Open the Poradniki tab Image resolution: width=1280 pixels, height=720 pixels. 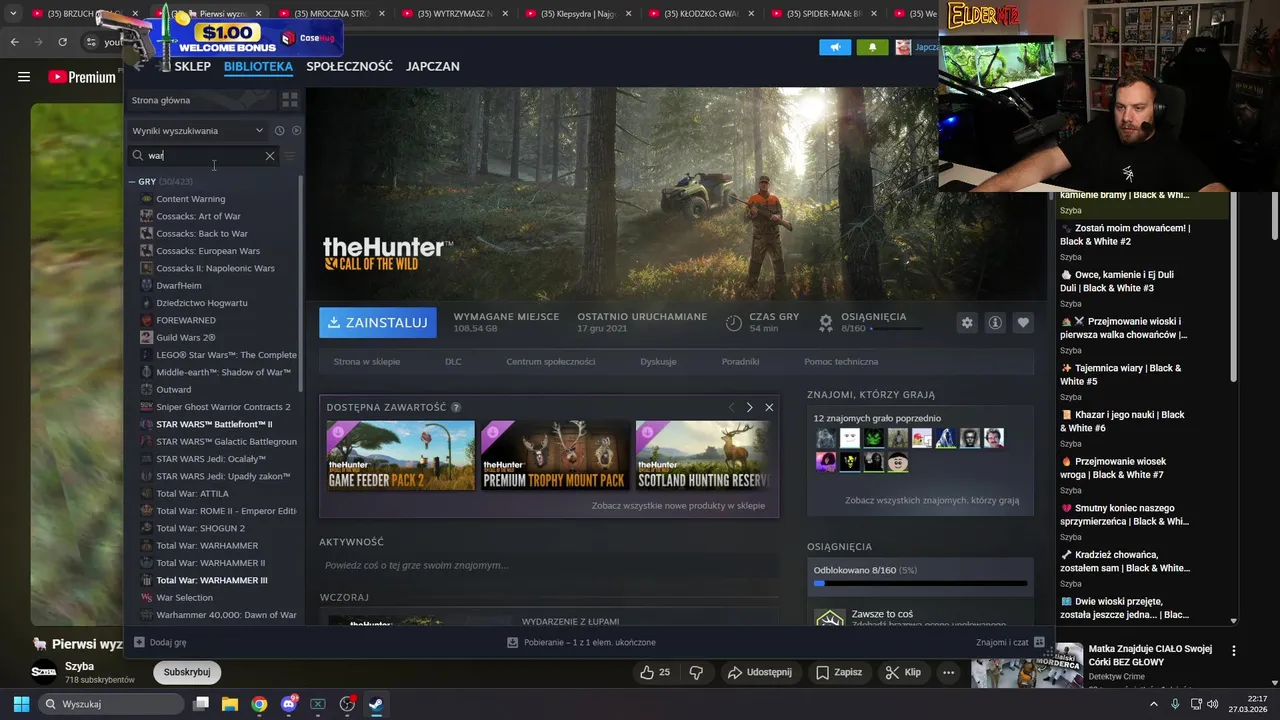740,362
